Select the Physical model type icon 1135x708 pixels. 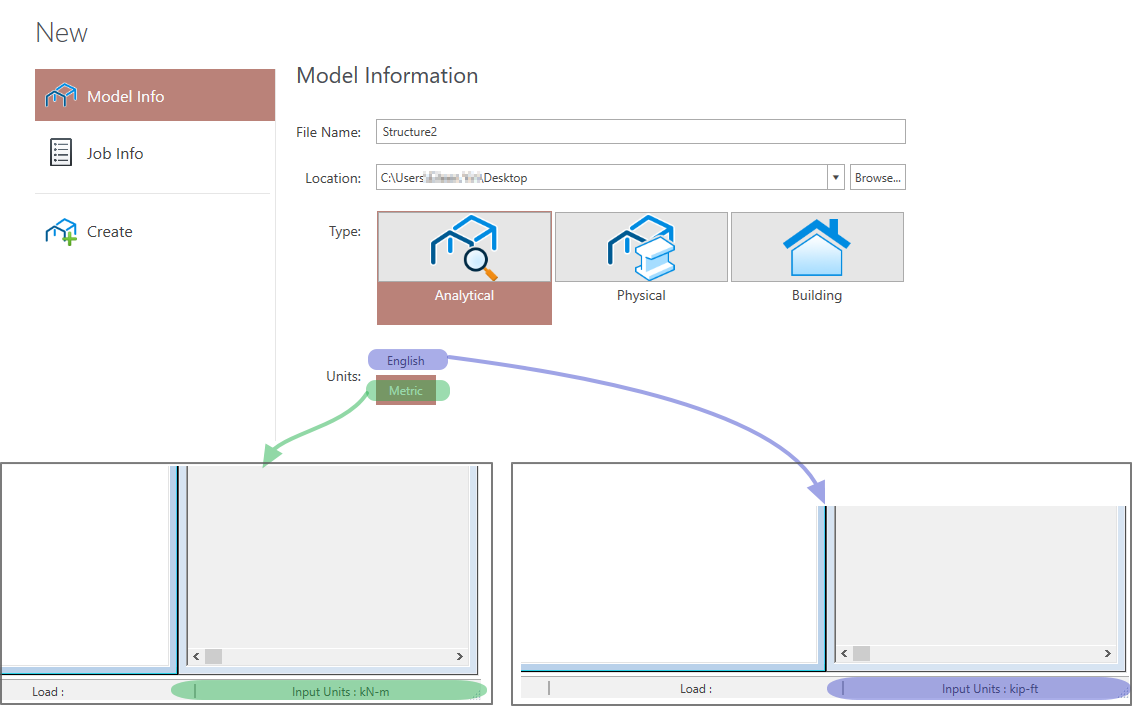[641, 246]
